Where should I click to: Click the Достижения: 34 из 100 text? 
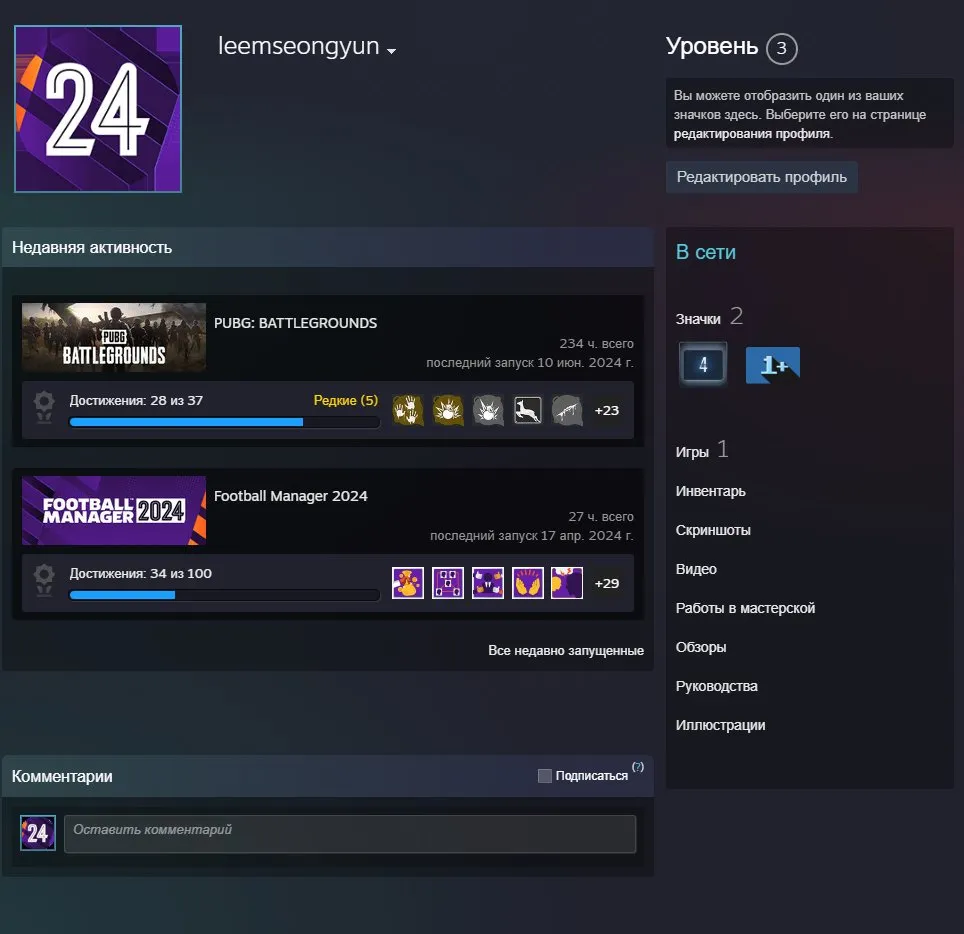point(140,574)
